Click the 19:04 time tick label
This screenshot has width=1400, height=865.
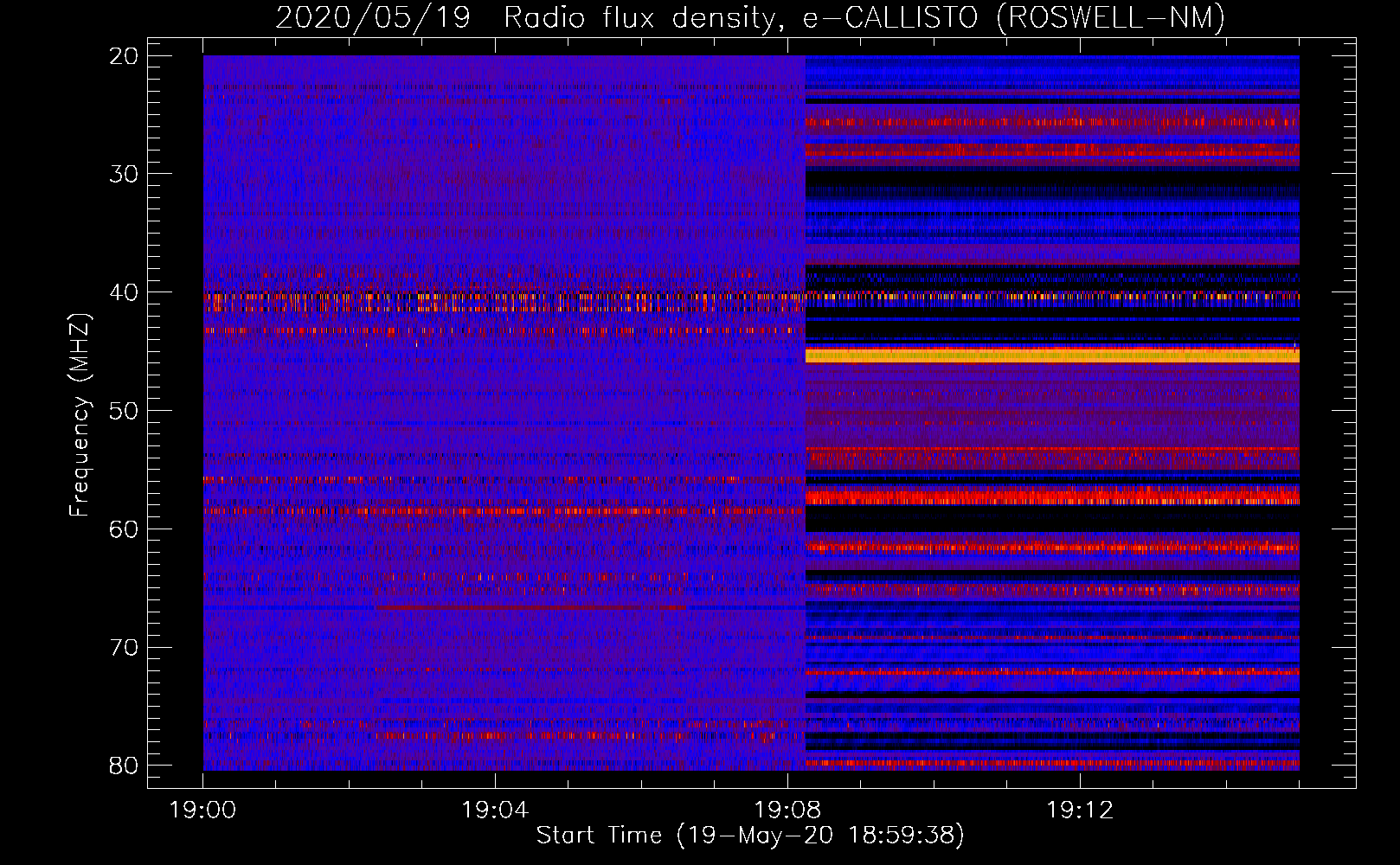point(495,811)
